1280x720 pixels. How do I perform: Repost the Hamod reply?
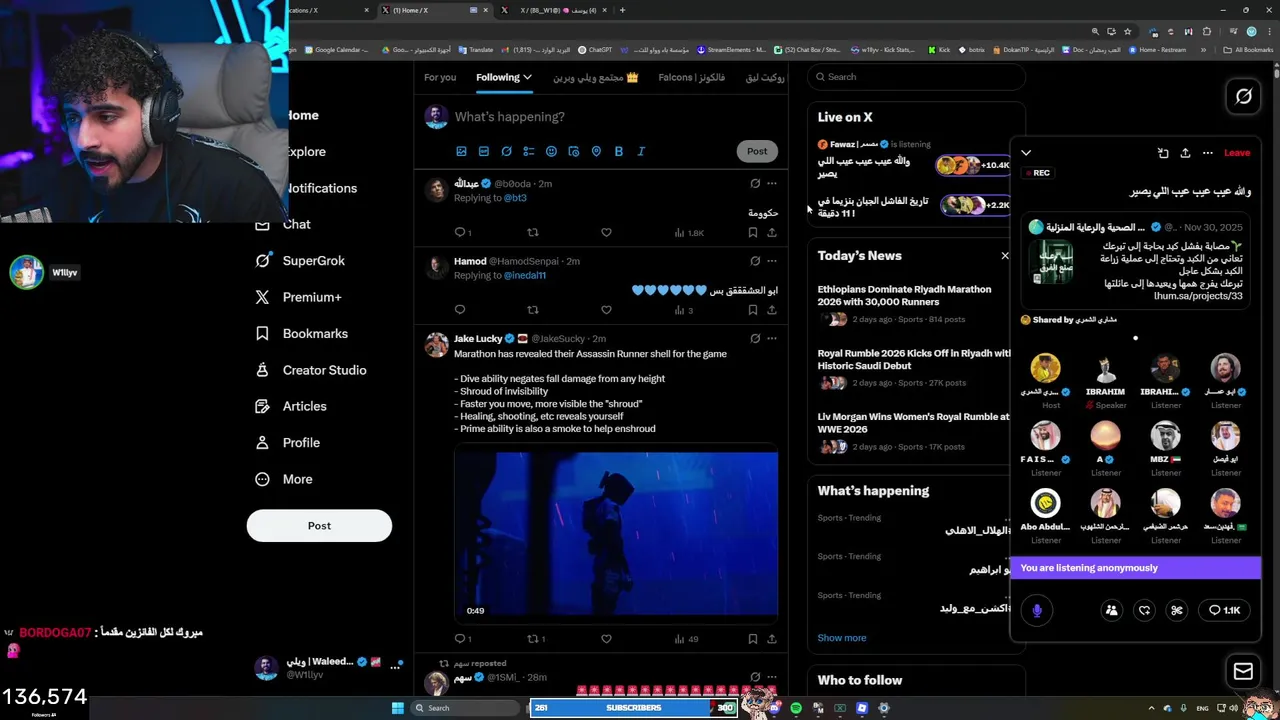(533, 310)
